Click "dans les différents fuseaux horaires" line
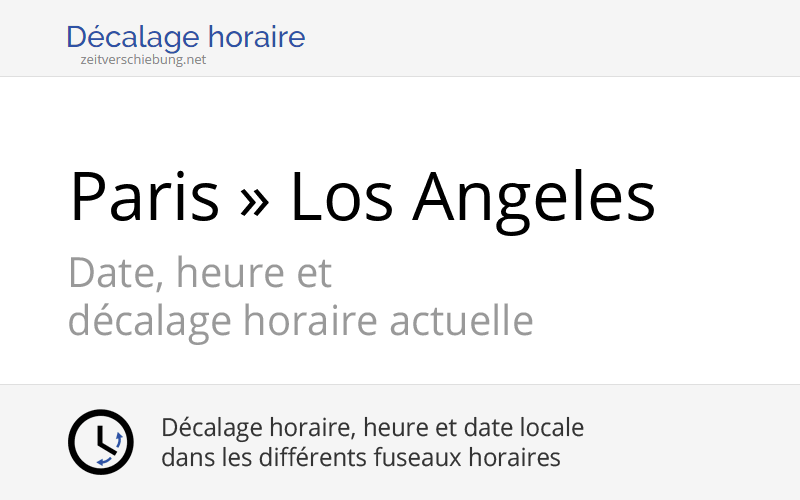800x500 pixels. (360, 458)
